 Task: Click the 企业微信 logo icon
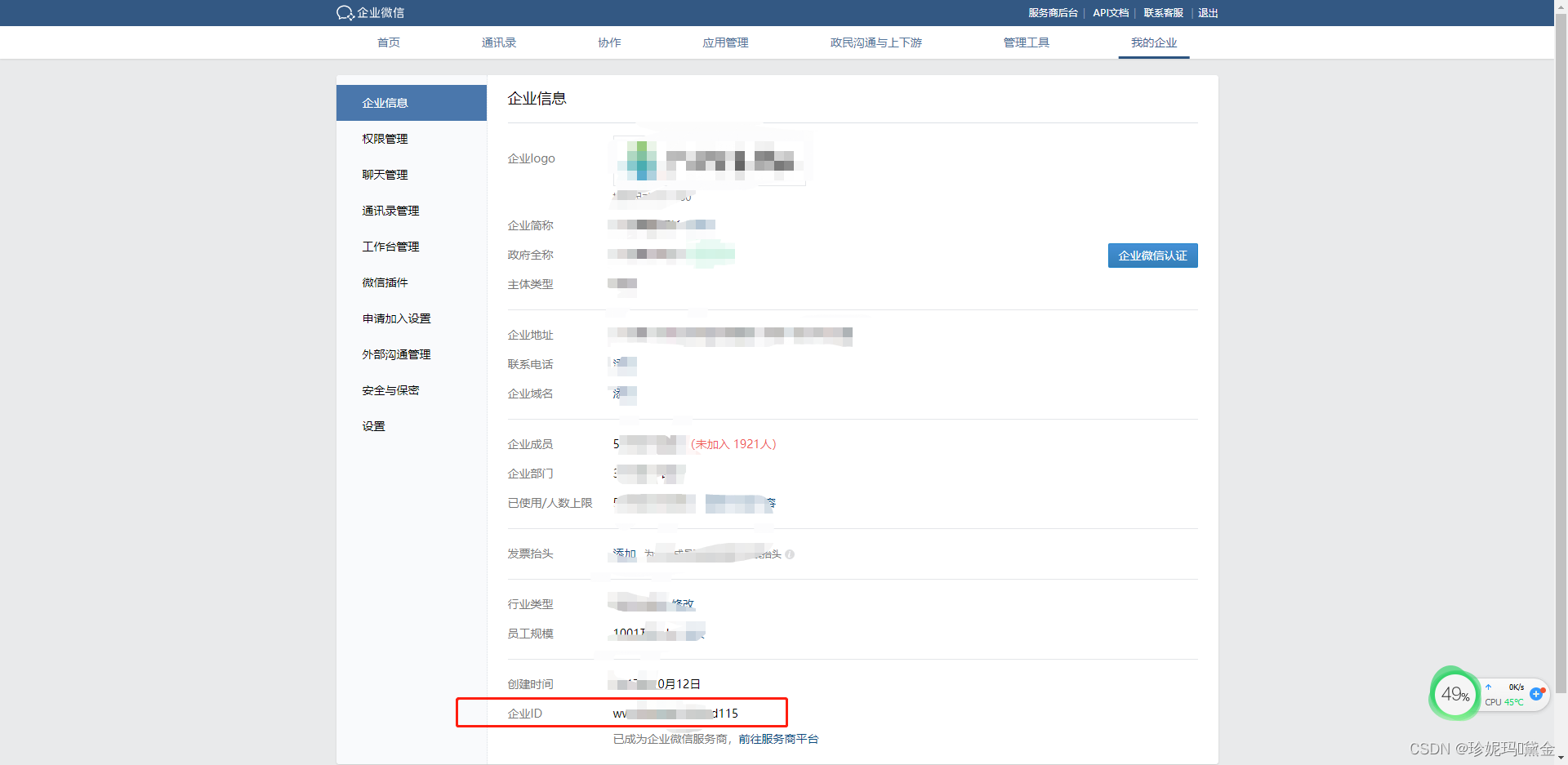pyautogui.click(x=345, y=13)
